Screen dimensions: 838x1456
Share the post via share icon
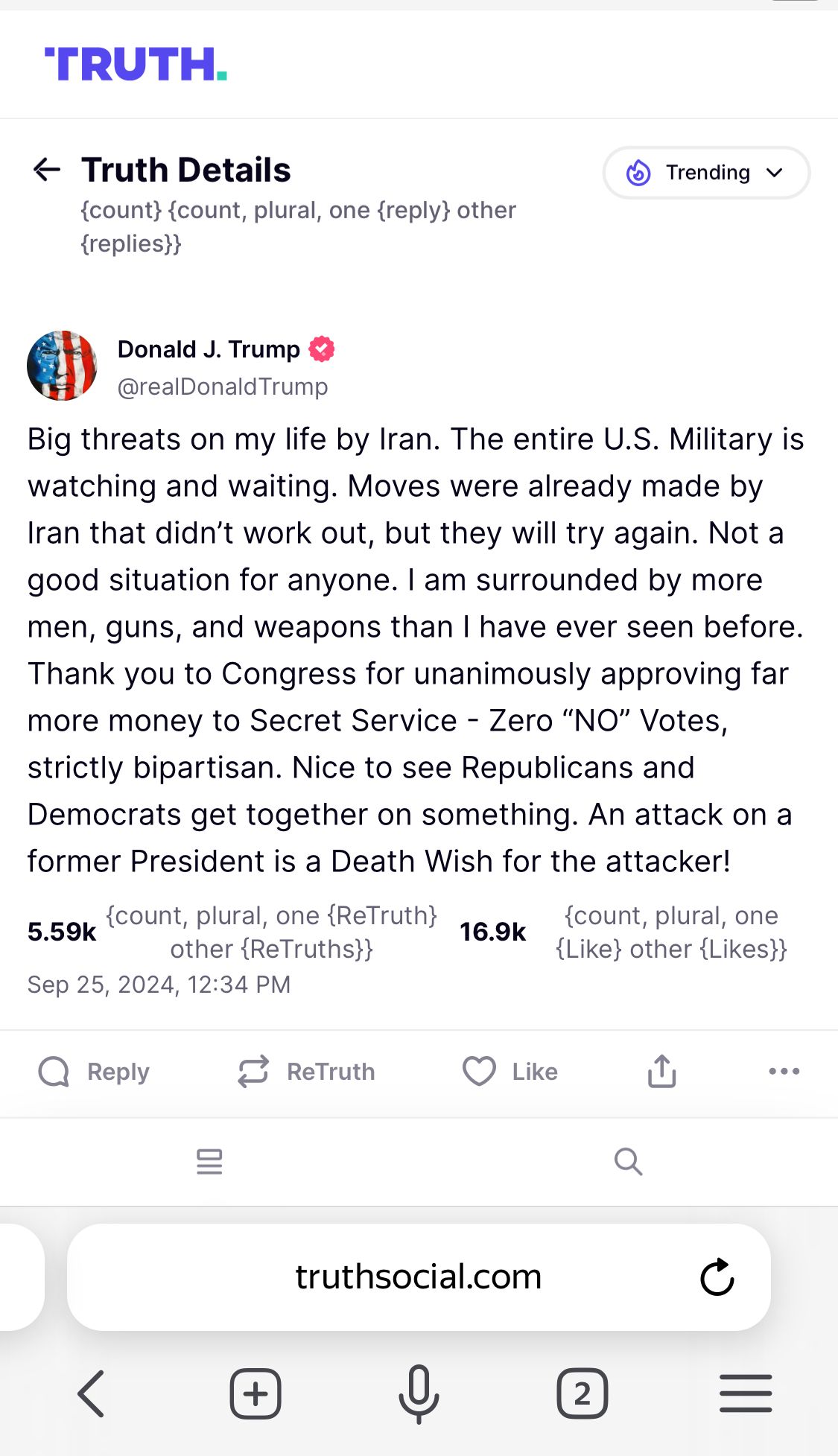click(661, 1072)
